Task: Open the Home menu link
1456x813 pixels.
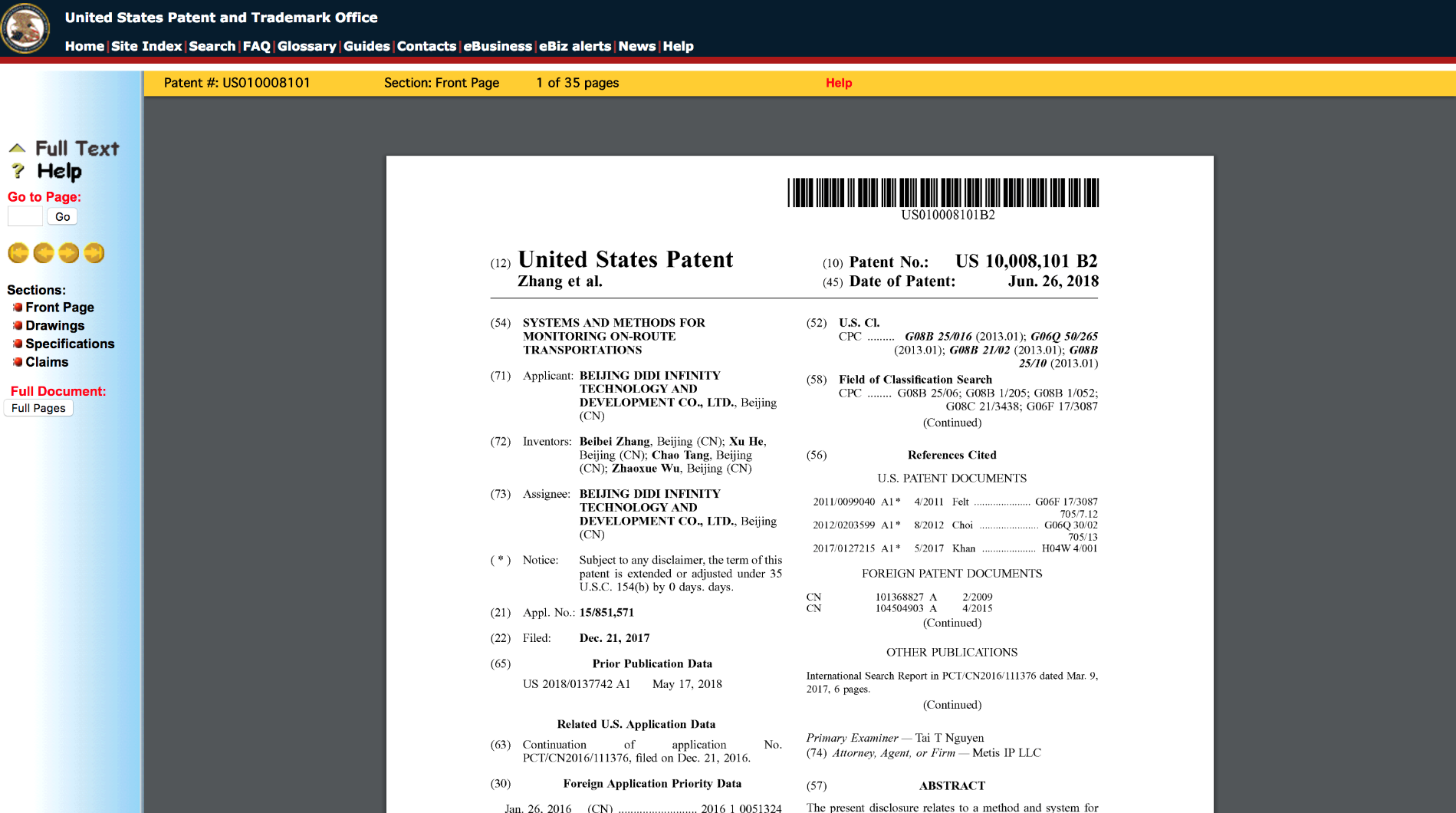Action: click(84, 46)
